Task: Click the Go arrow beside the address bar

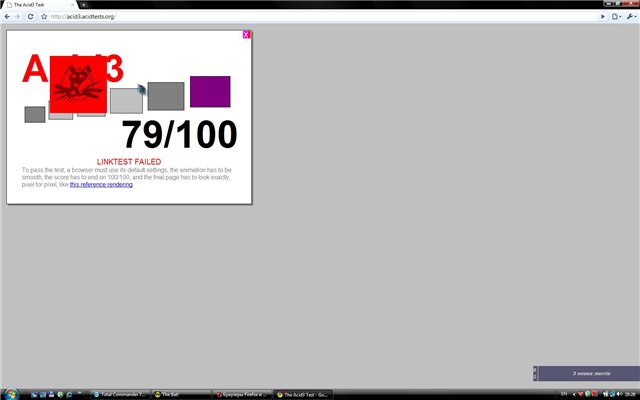Action: (603, 17)
